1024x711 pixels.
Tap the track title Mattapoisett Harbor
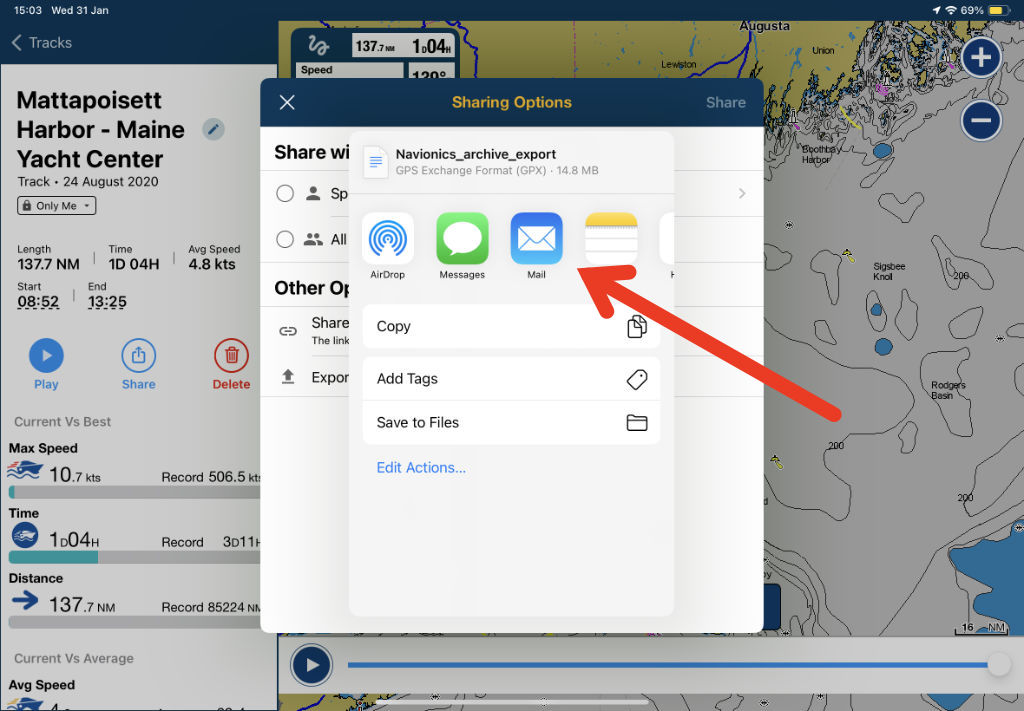pyautogui.click(x=101, y=129)
